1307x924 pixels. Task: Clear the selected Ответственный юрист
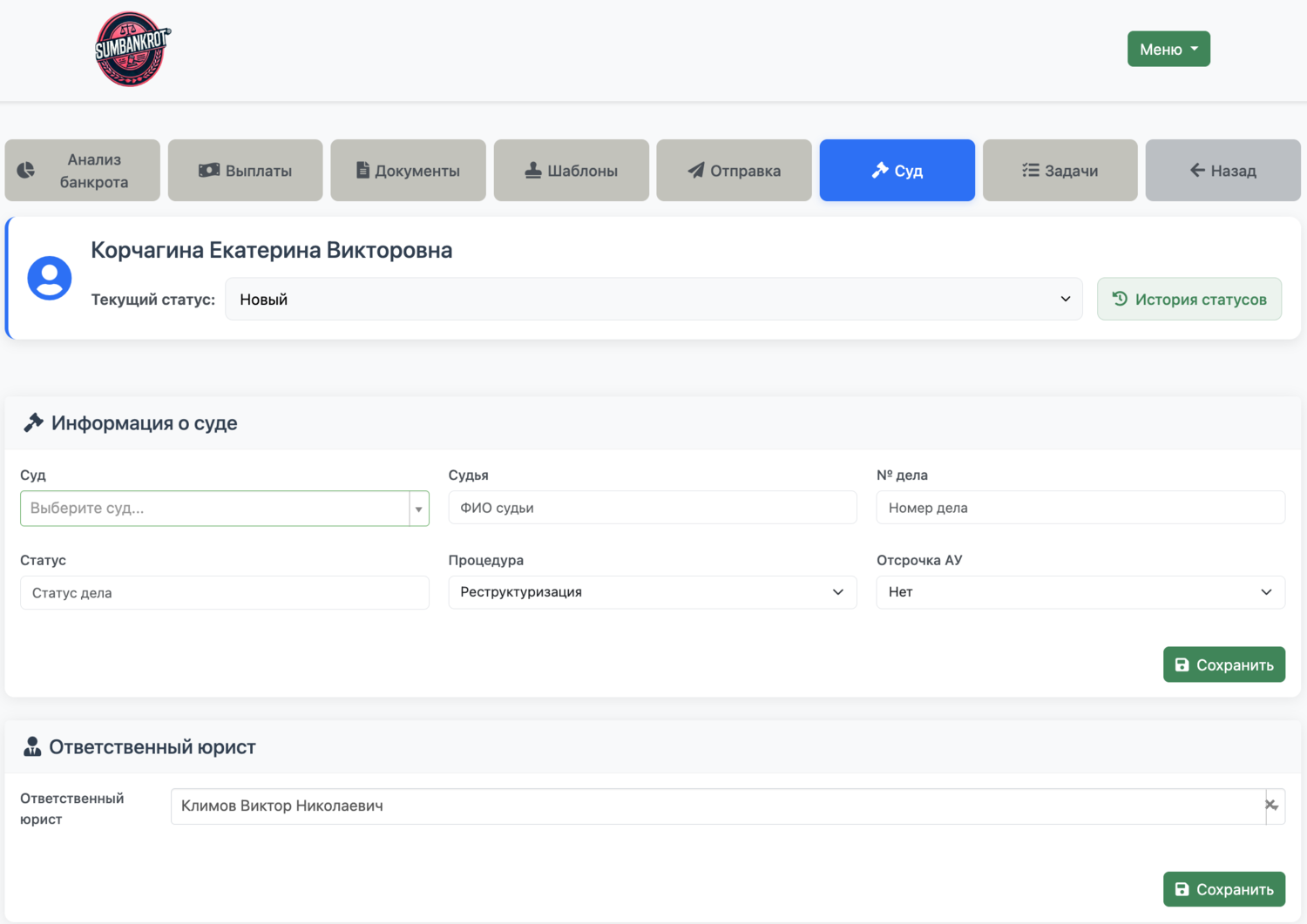(x=1272, y=805)
